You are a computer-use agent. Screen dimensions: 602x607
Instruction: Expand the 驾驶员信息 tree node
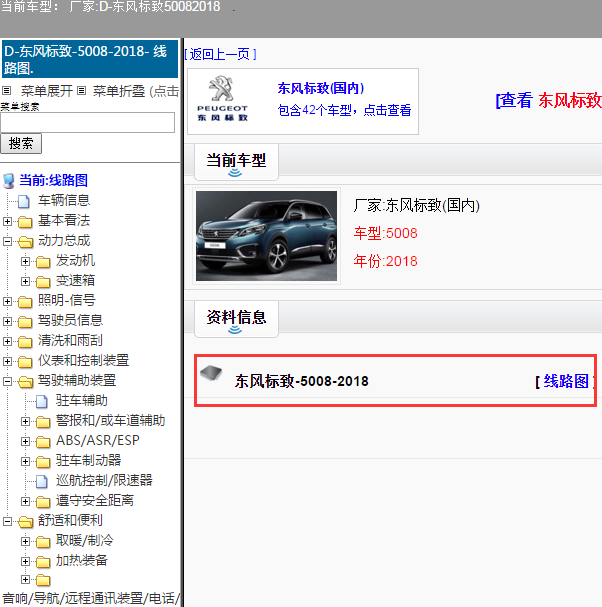(x=7, y=321)
